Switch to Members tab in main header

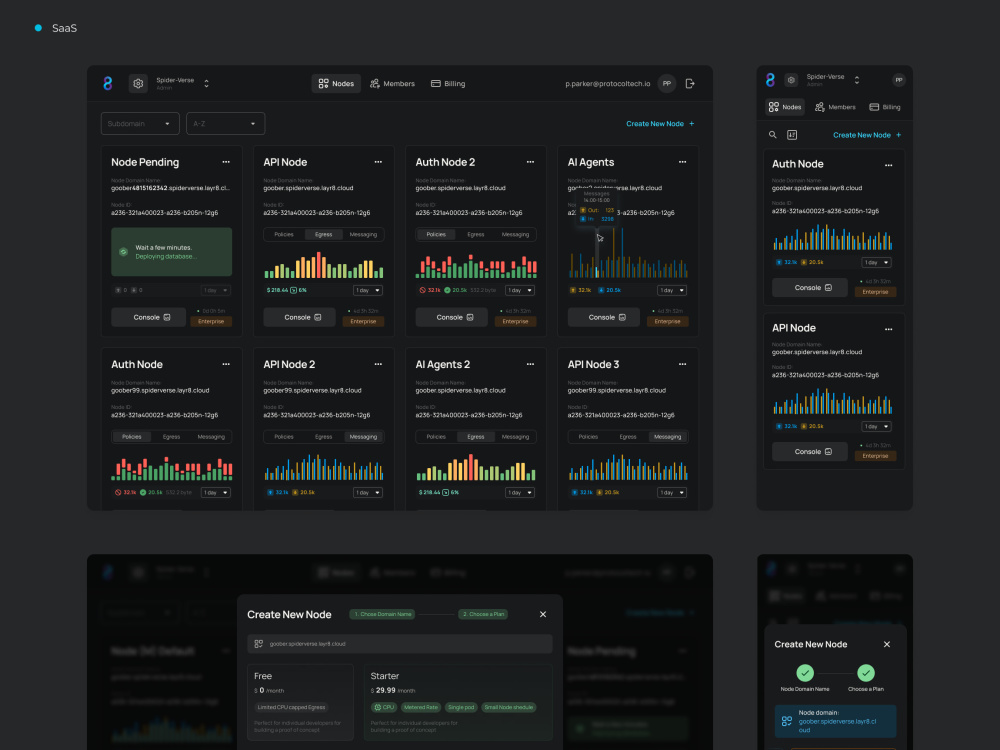pyautogui.click(x=392, y=84)
